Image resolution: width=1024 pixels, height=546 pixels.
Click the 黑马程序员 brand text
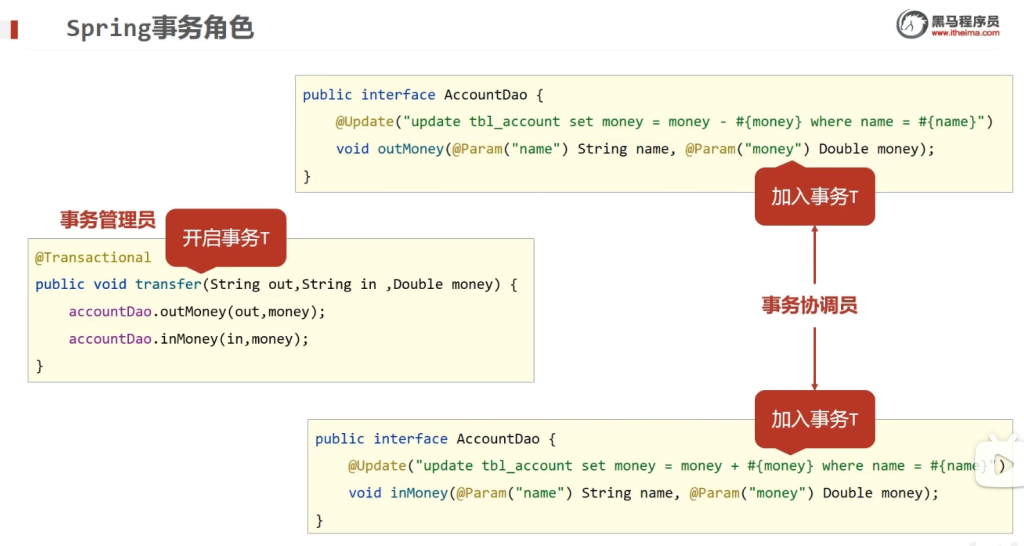click(964, 19)
